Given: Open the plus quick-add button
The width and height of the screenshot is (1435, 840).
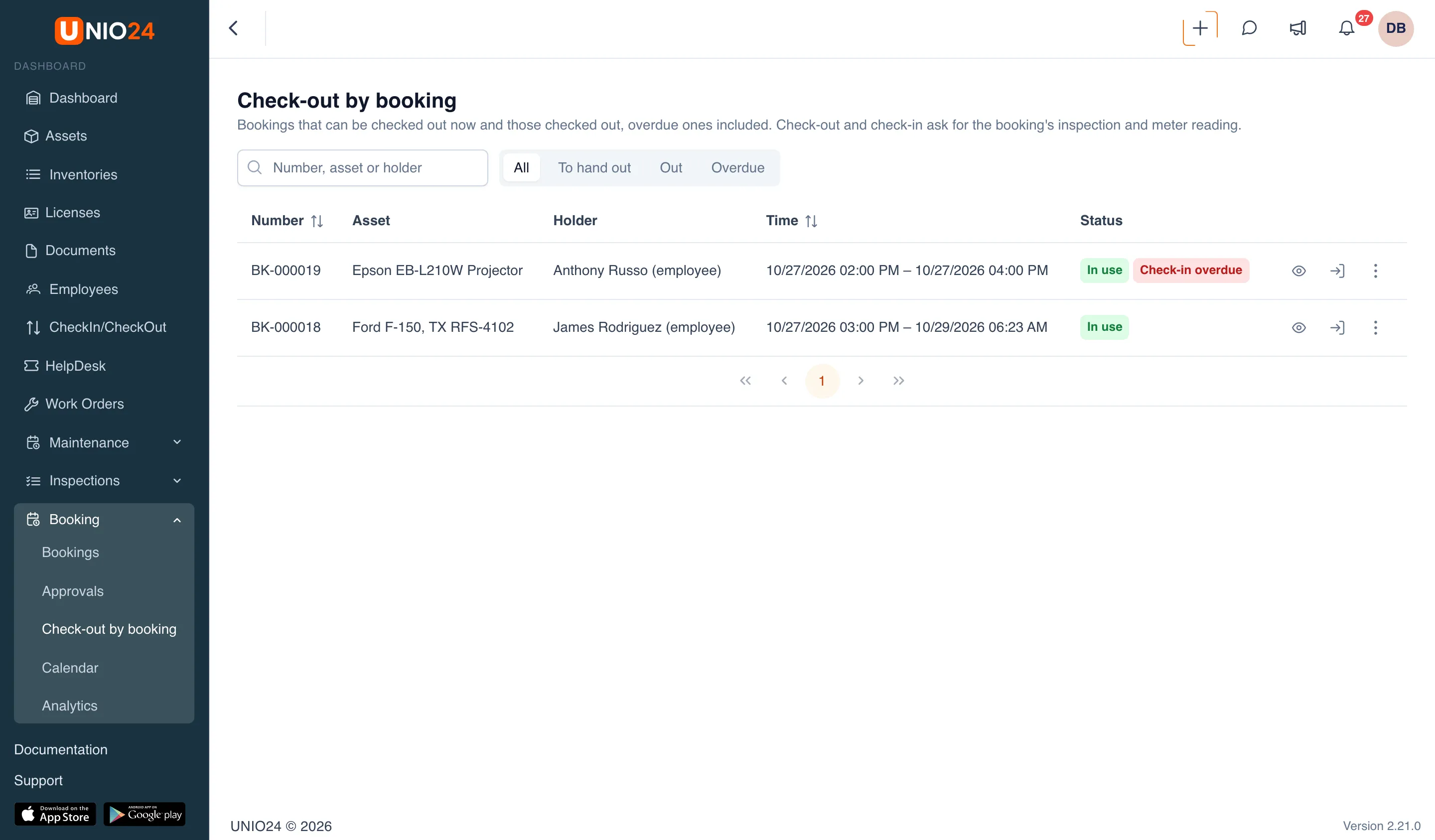Looking at the screenshot, I should pyautogui.click(x=1200, y=28).
